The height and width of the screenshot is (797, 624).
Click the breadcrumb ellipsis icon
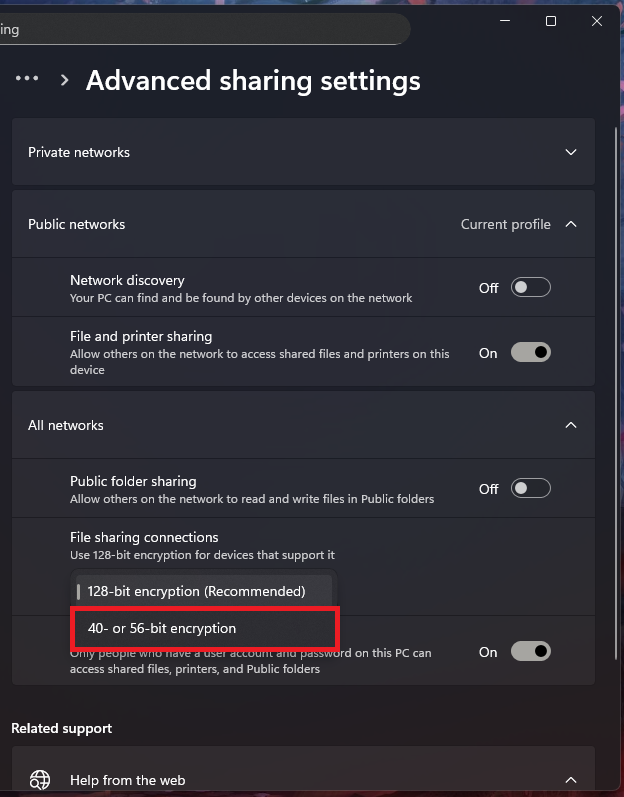pyautogui.click(x=27, y=79)
